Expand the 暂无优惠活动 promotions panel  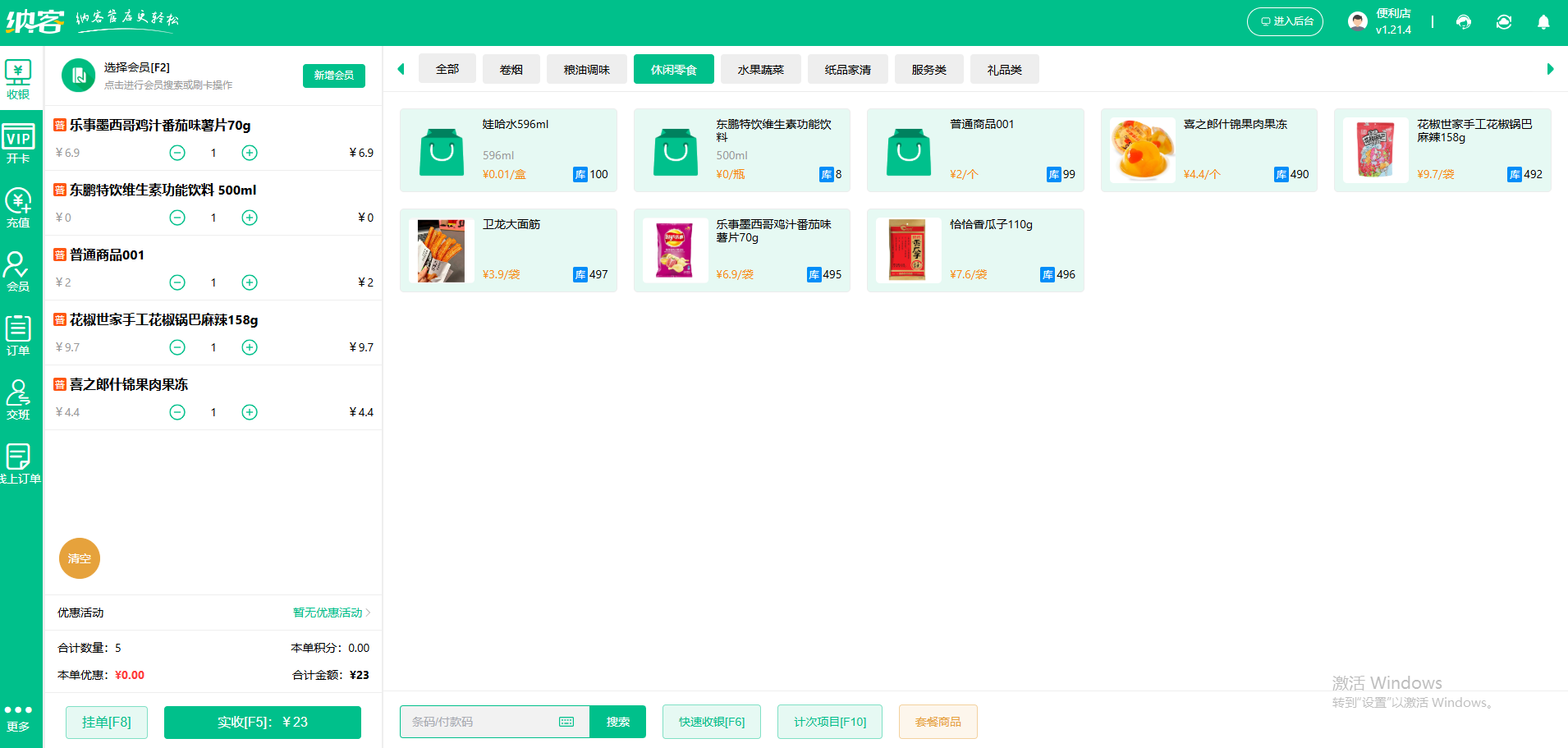pyautogui.click(x=328, y=613)
